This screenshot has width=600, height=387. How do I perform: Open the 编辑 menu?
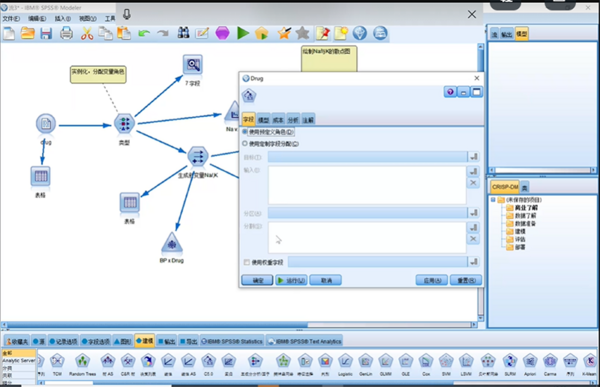point(37,18)
